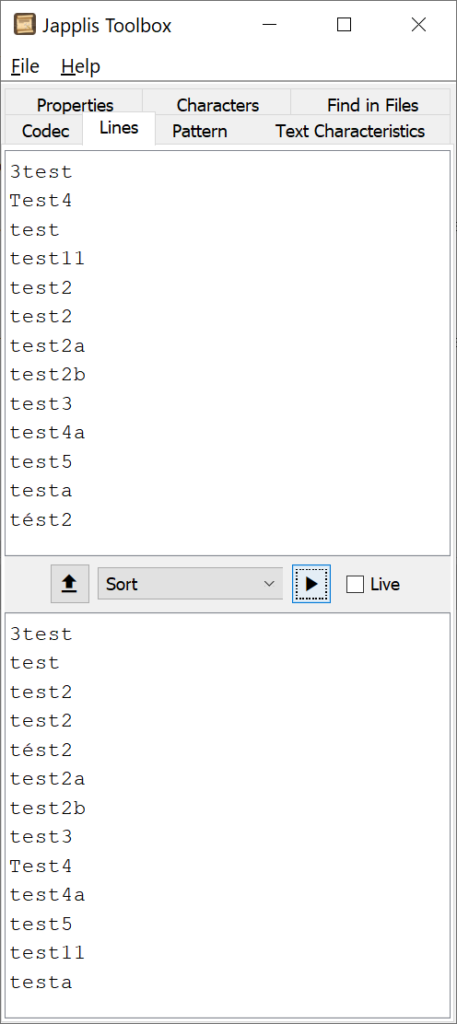Switch to the Characters tab

click(217, 104)
